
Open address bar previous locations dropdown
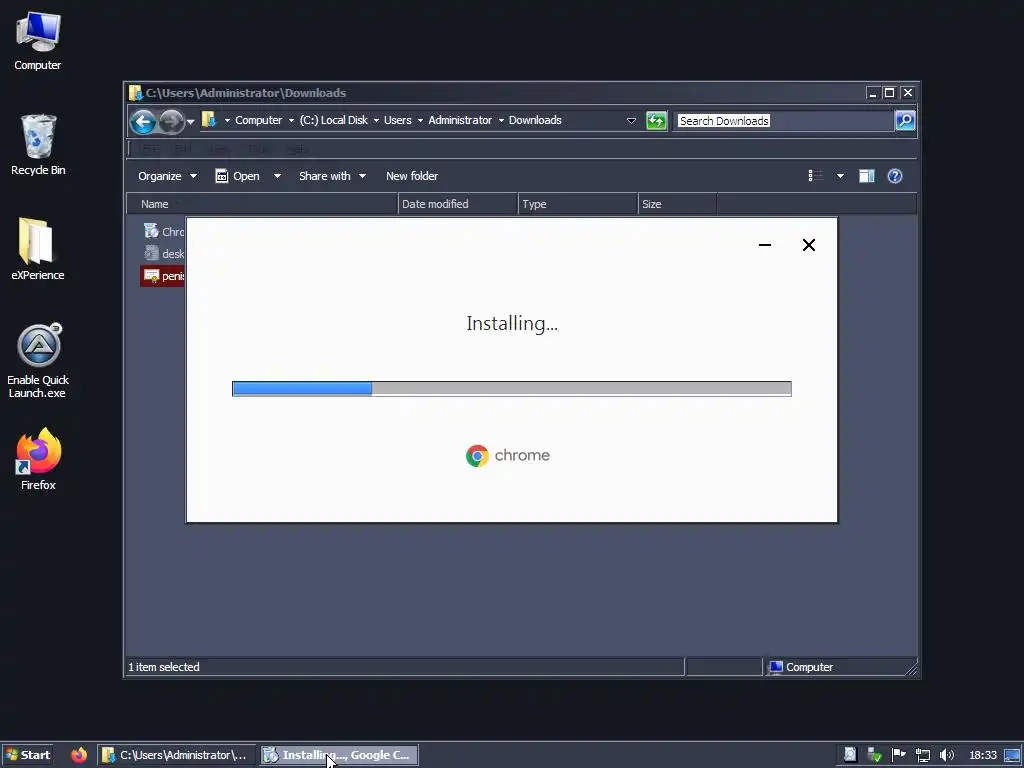631,121
